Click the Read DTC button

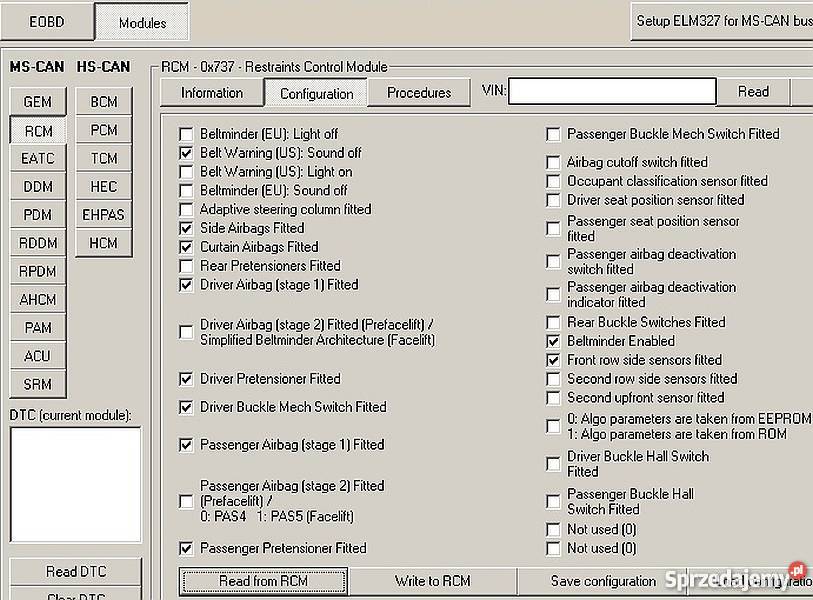point(74,571)
